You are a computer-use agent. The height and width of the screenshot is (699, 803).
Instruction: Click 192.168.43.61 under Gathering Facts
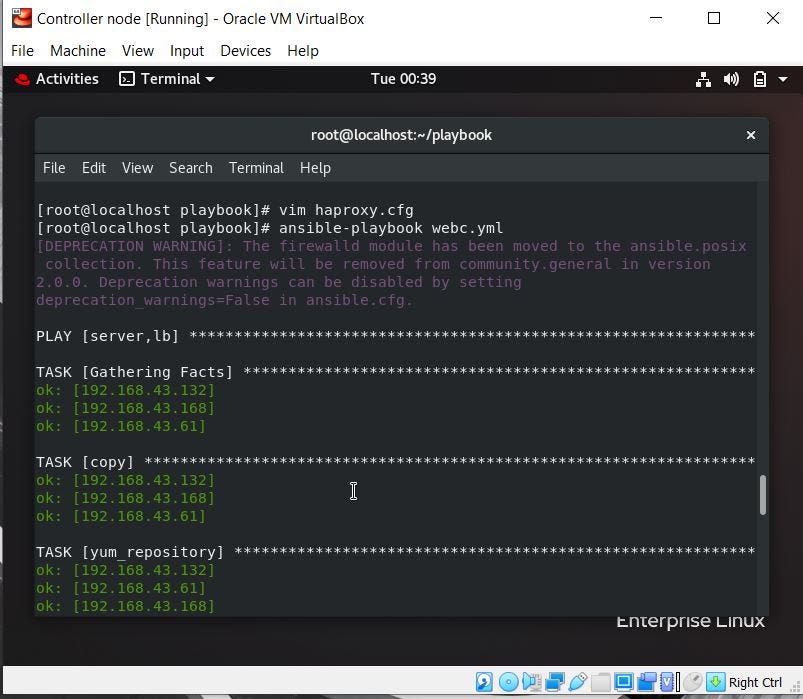tap(139, 426)
